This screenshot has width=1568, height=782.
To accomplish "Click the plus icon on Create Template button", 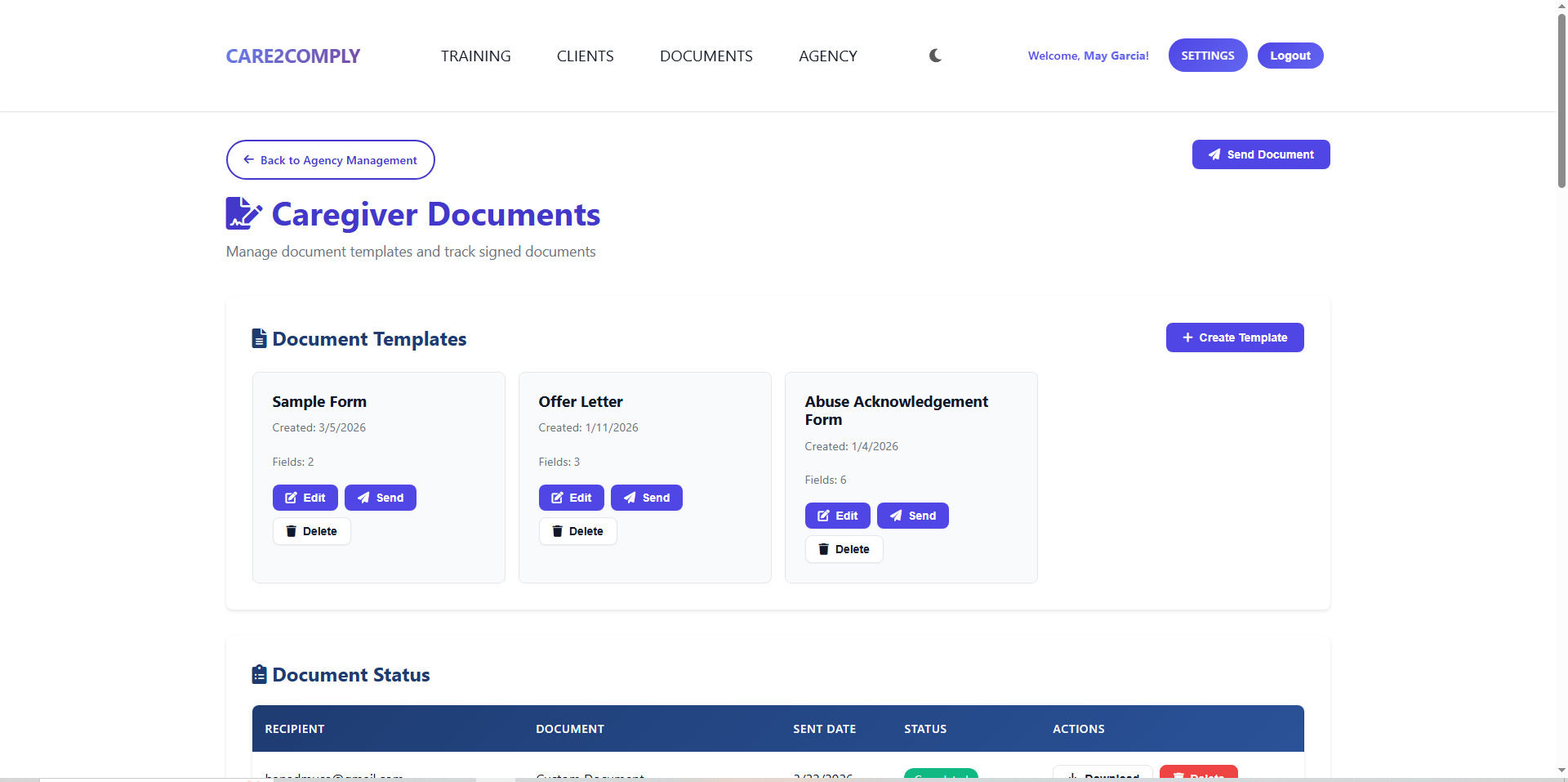I will [1188, 337].
